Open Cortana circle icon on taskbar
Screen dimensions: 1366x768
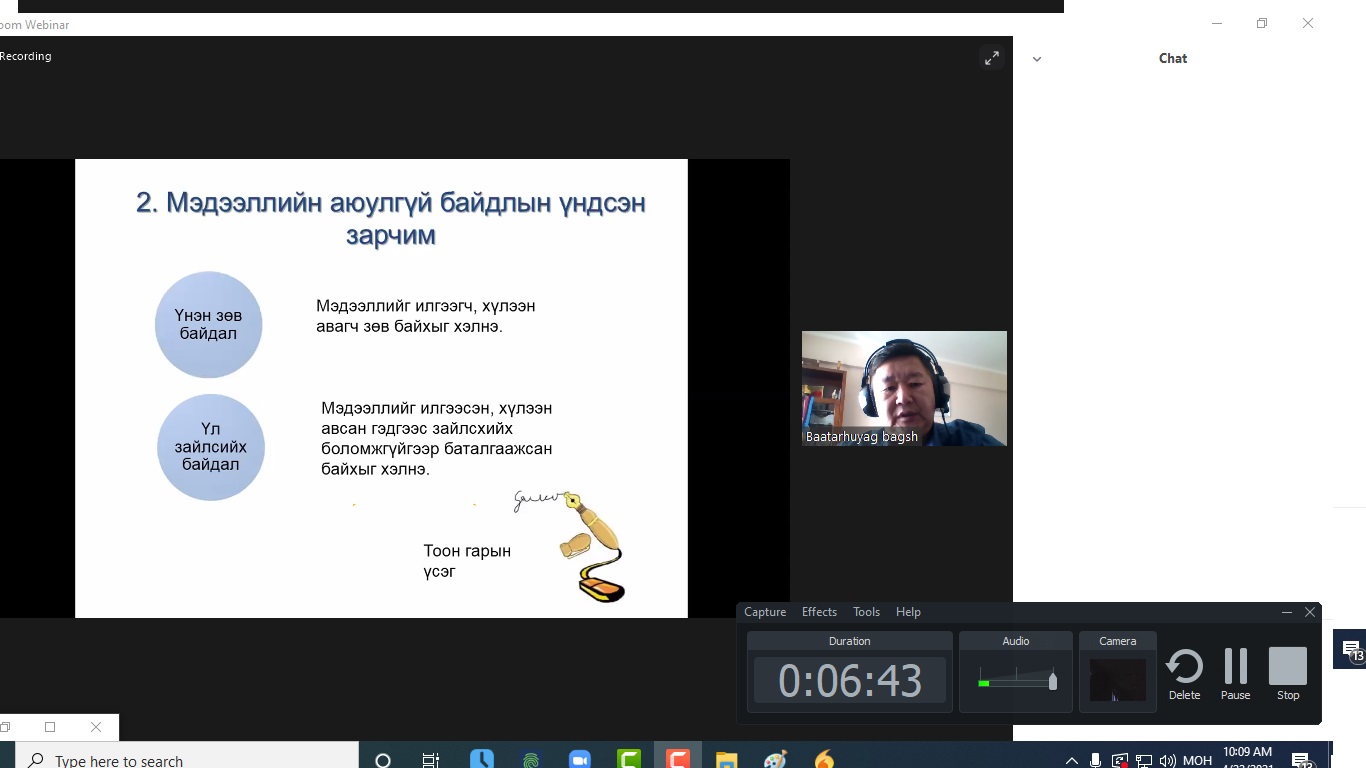(382, 760)
